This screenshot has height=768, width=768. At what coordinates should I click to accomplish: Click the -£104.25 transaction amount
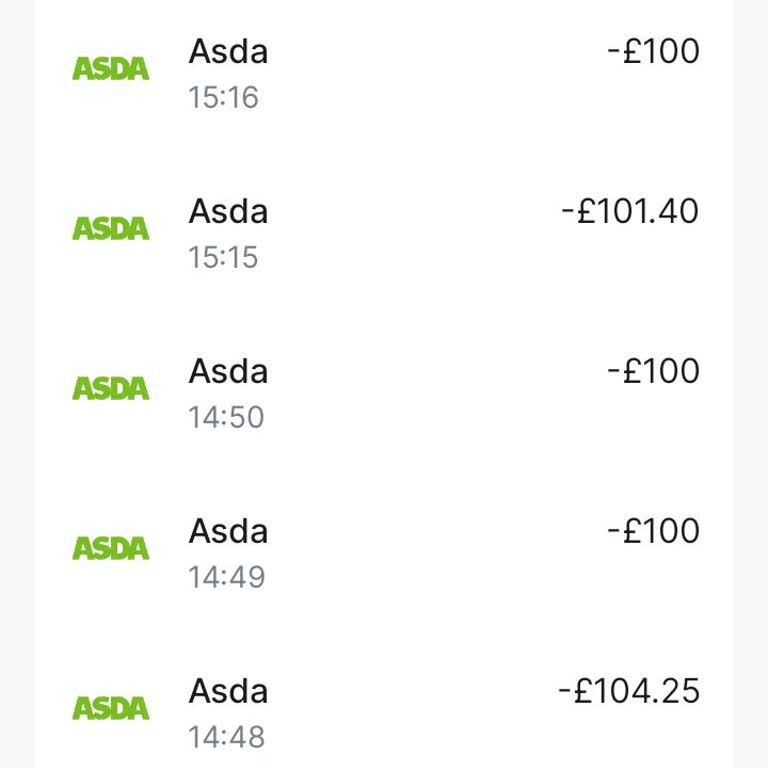pos(629,691)
